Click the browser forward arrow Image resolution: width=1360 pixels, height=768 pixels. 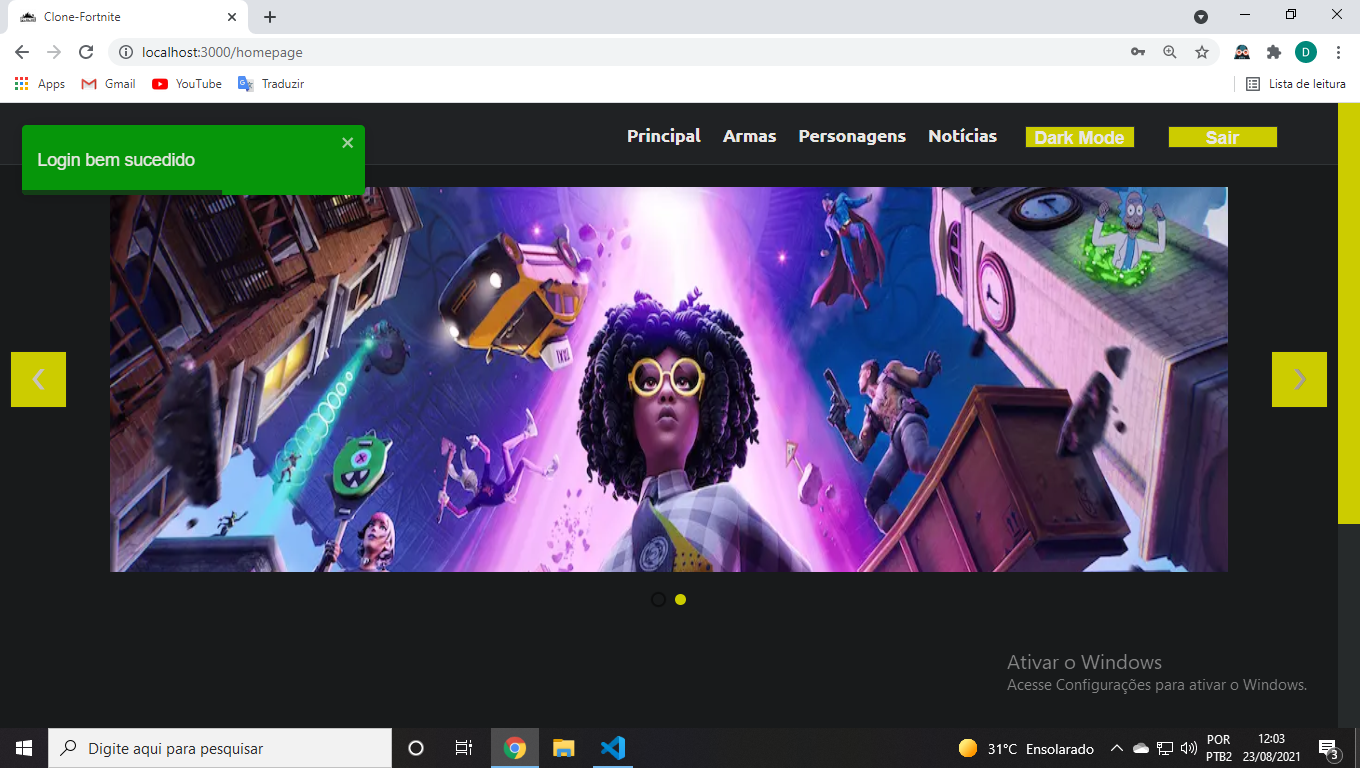(54, 52)
